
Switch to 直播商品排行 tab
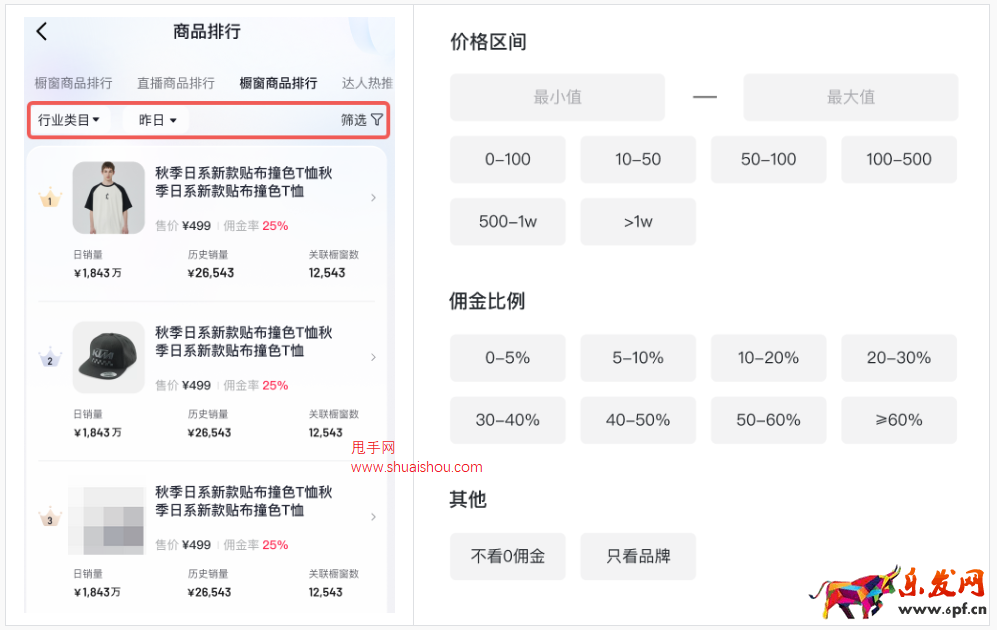pyautogui.click(x=176, y=83)
